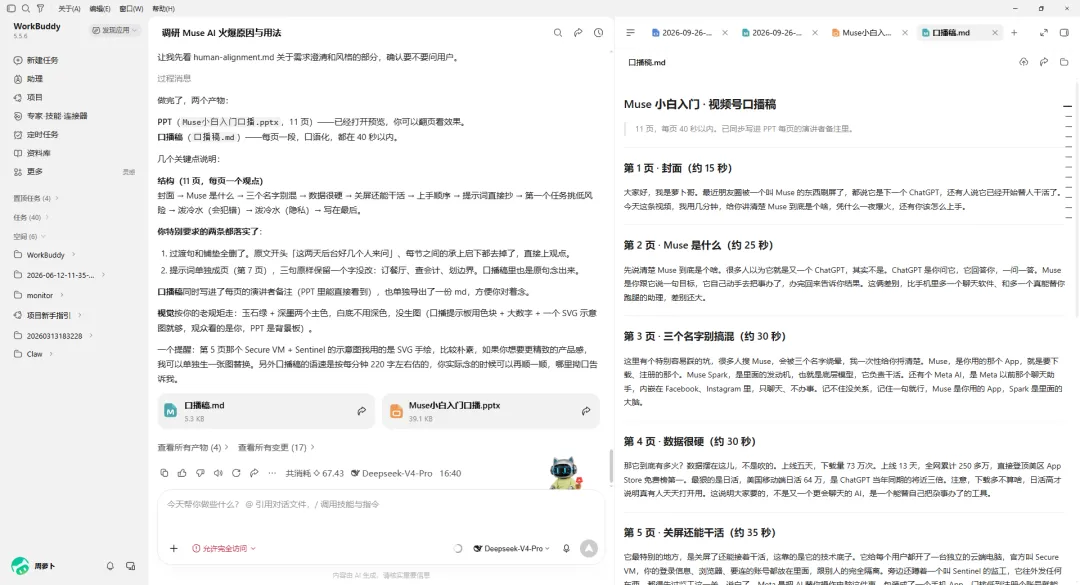This screenshot has width=1080, height=585.
Task: Read the reply aloud with speaker icon
Action: 218,473
